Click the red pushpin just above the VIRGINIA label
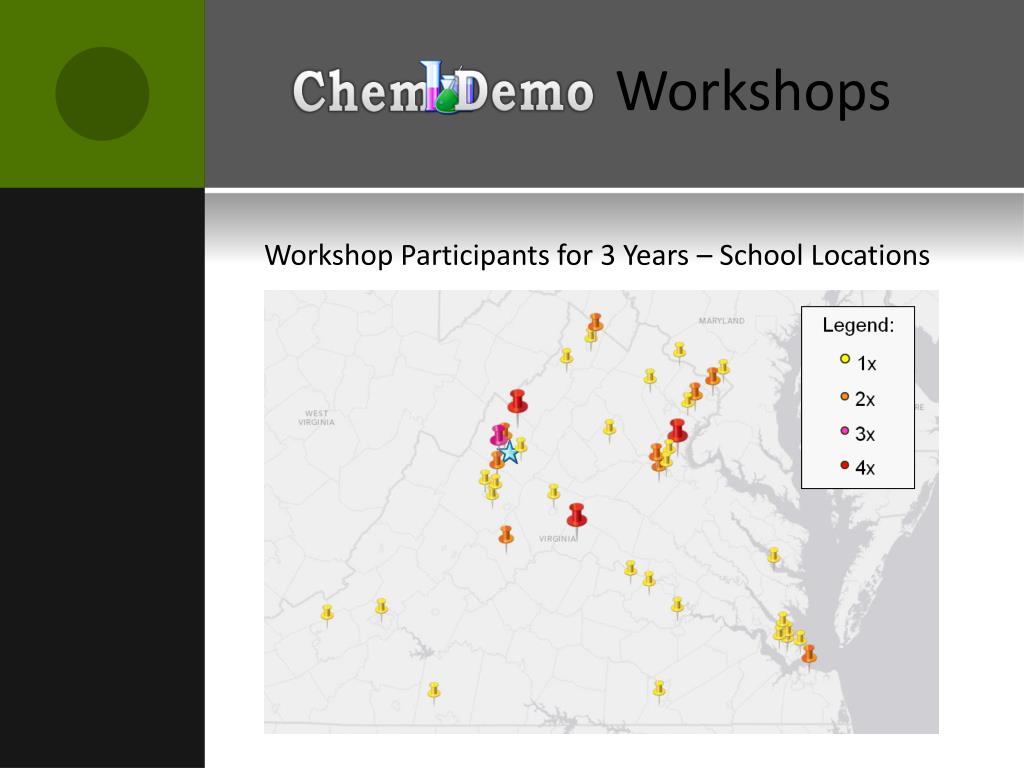 pos(577,516)
